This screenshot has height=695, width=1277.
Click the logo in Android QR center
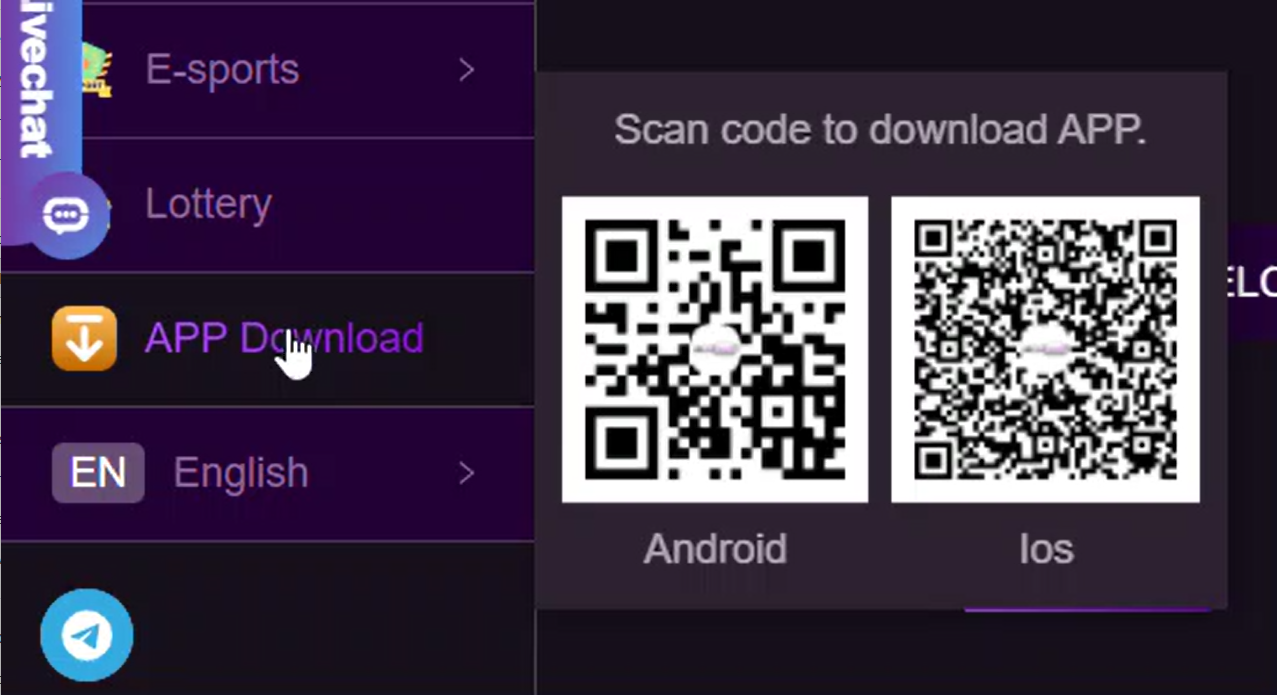(715, 349)
